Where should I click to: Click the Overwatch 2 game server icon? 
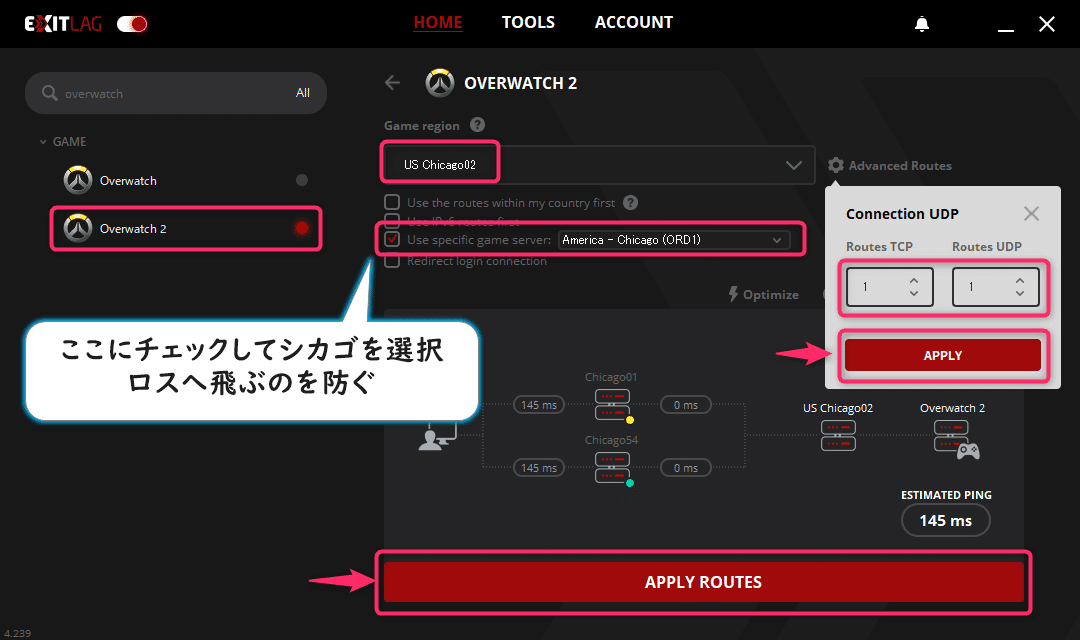coord(956,440)
